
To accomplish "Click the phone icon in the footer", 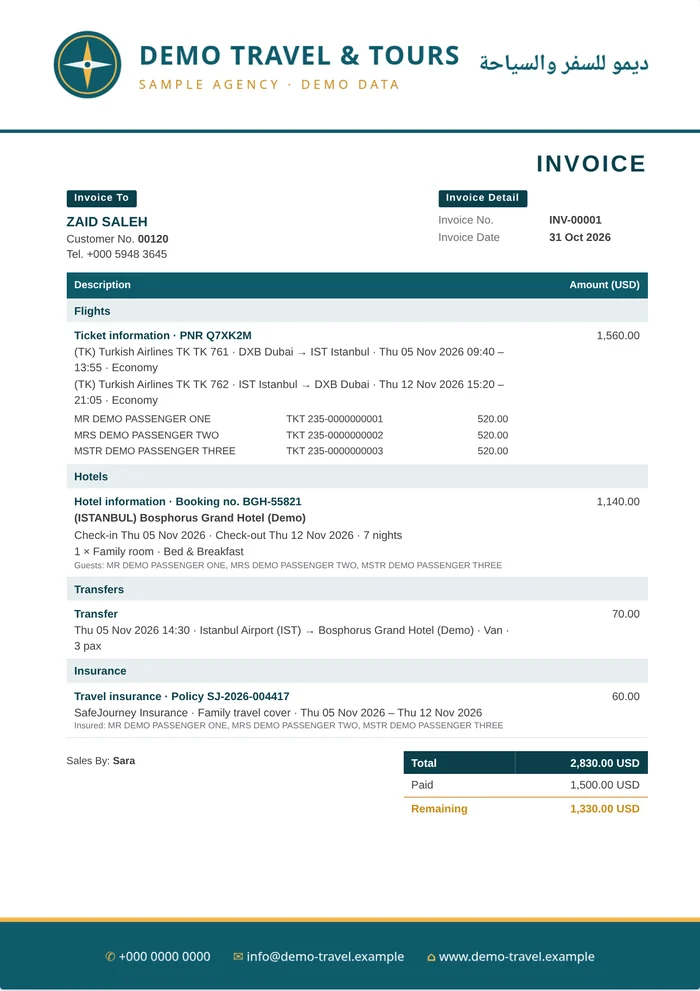I will [x=110, y=957].
